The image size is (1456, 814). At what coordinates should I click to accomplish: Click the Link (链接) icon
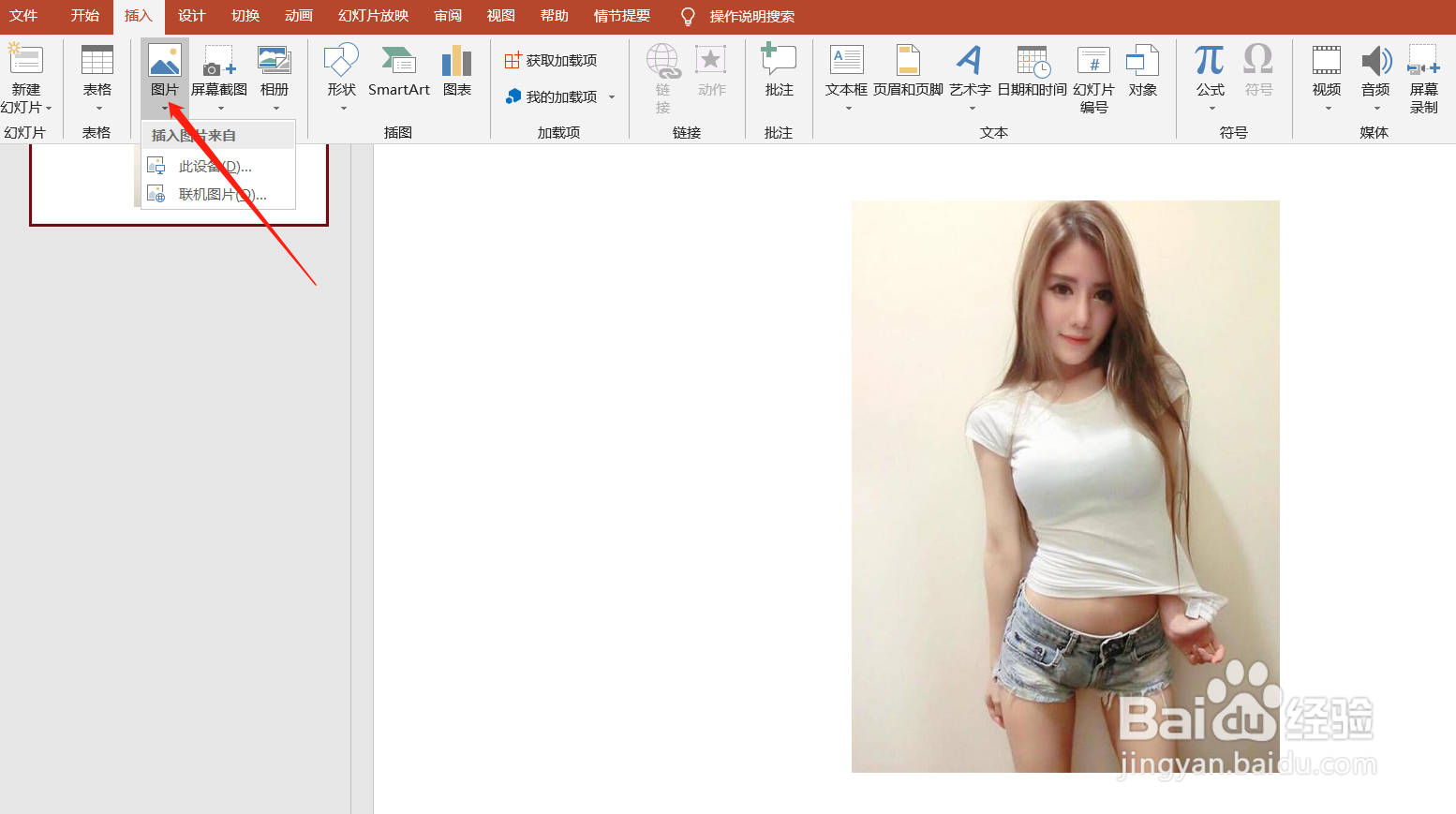click(663, 60)
